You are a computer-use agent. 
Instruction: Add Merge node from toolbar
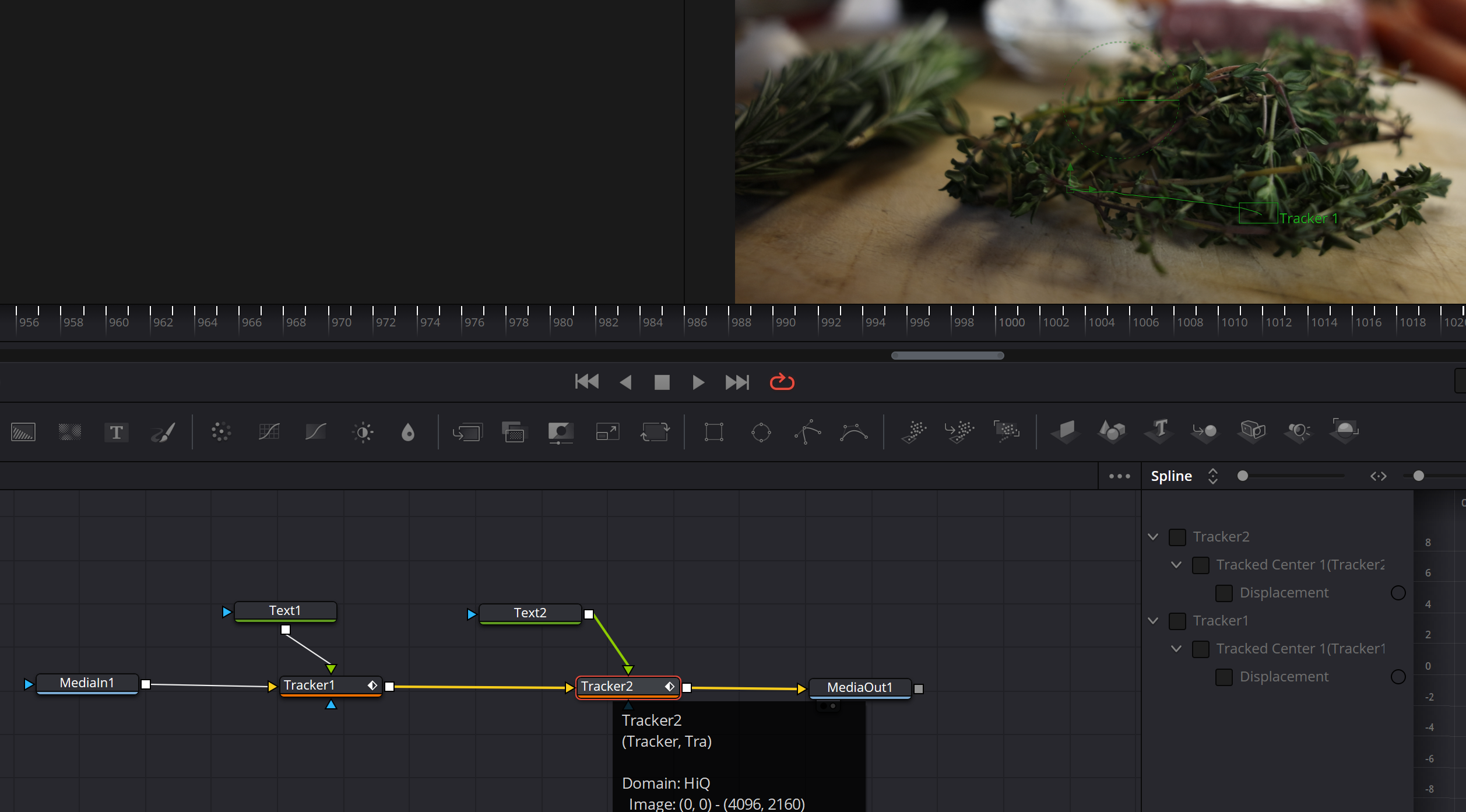pyautogui.click(x=467, y=432)
